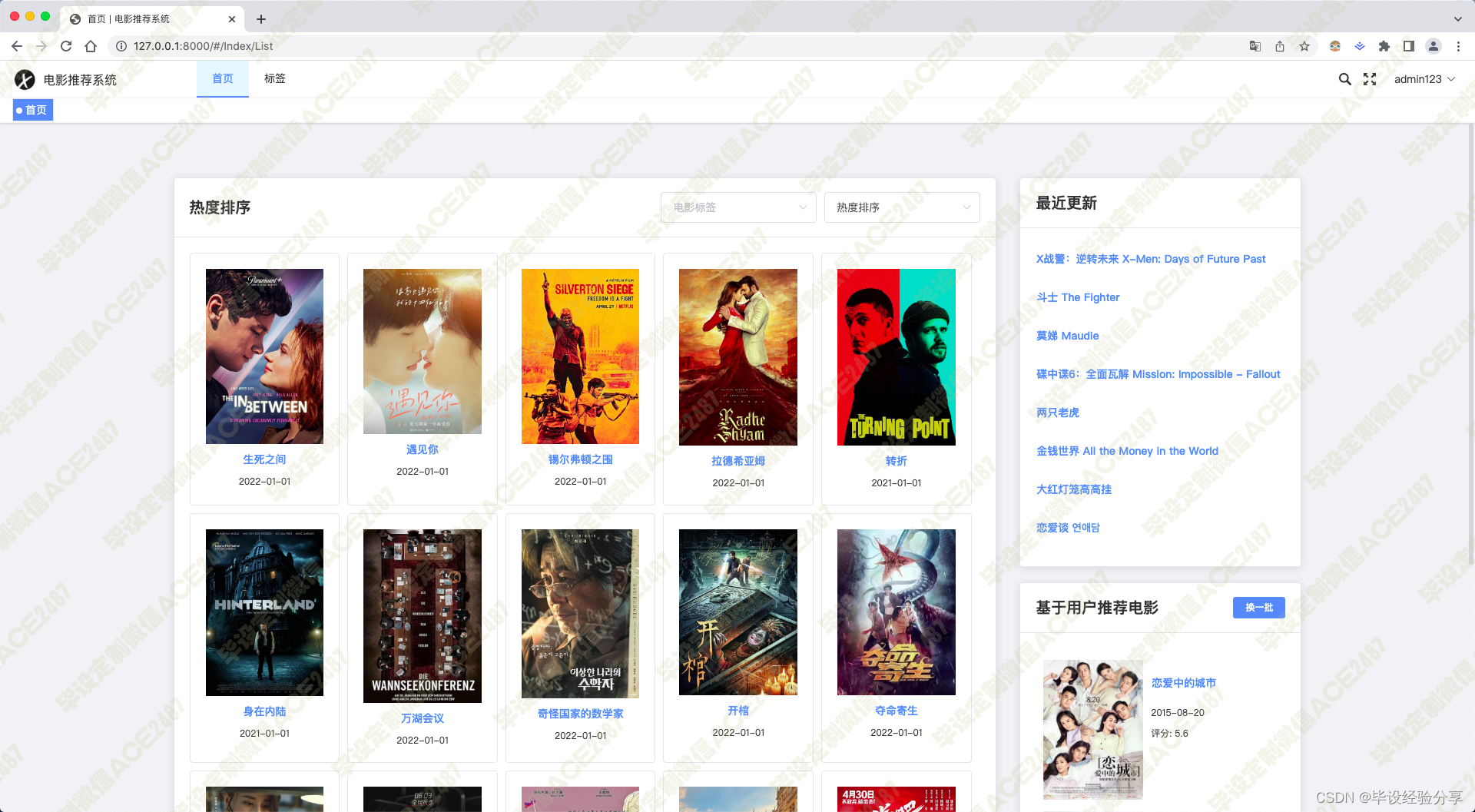The height and width of the screenshot is (812, 1475).
Task: Bookmark this page with the star icon
Action: click(x=1304, y=46)
